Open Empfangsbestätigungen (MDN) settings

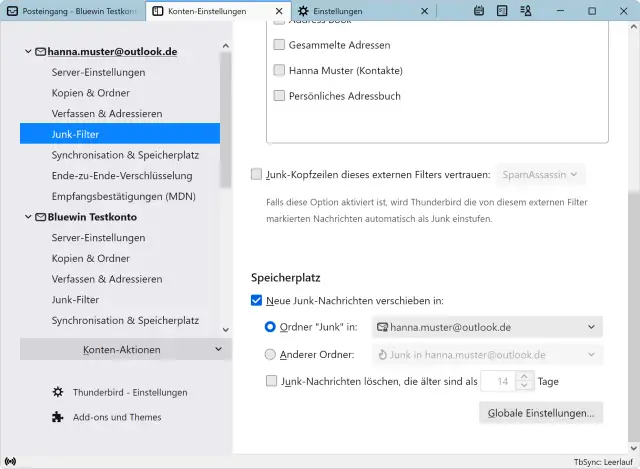[x=124, y=196]
